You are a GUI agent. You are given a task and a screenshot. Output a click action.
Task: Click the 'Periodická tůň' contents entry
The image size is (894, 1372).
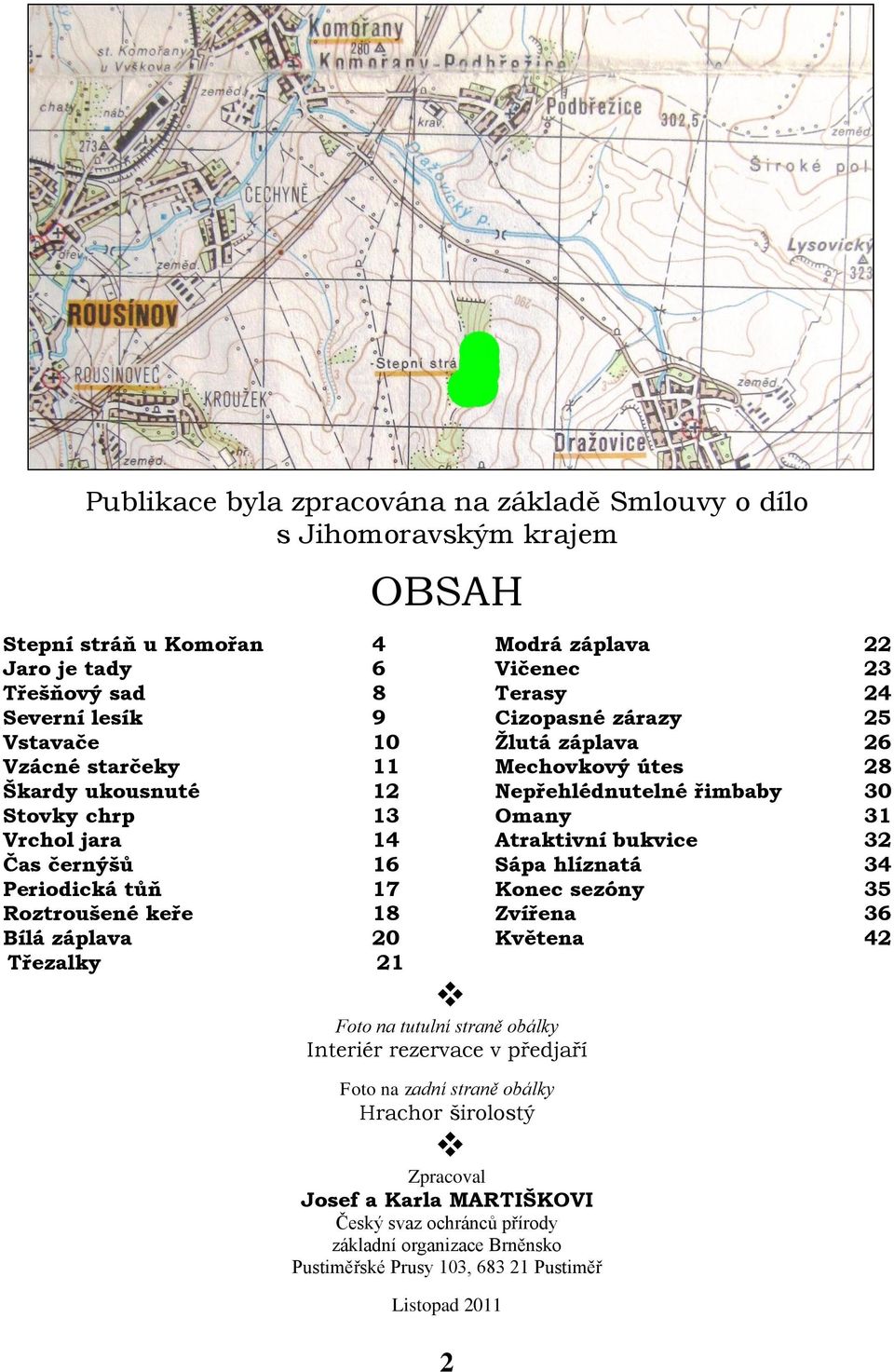82,889
